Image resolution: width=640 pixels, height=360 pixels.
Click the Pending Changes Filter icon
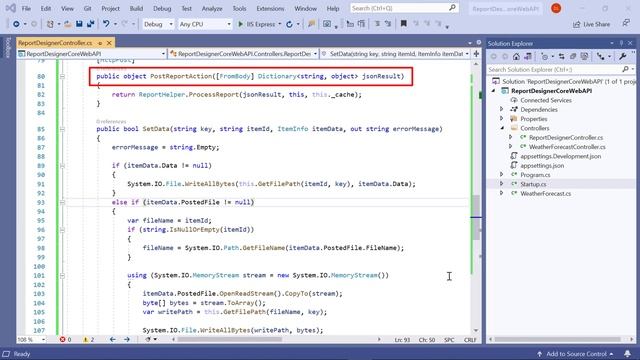point(544,57)
